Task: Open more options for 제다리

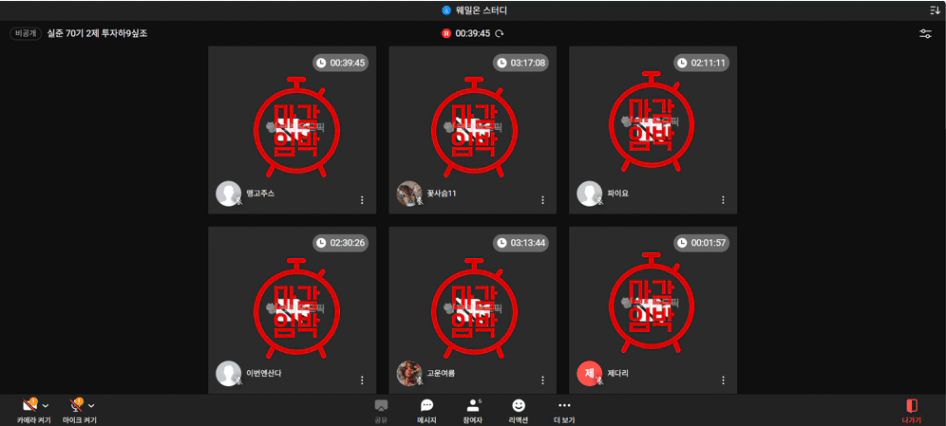Action: coord(723,380)
